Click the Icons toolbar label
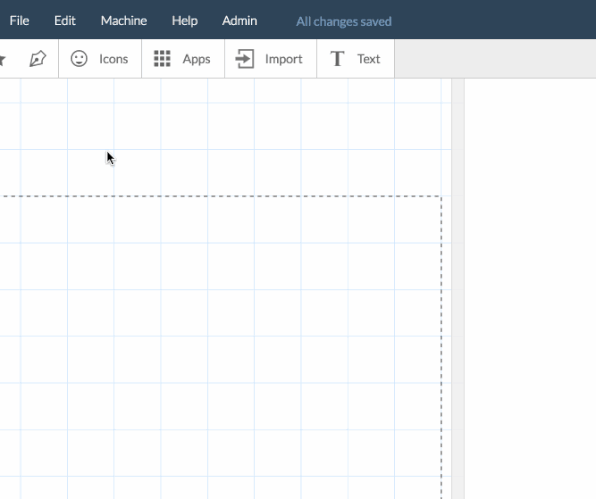Screen dimensions: 596x499 pyautogui.click(x=114, y=59)
